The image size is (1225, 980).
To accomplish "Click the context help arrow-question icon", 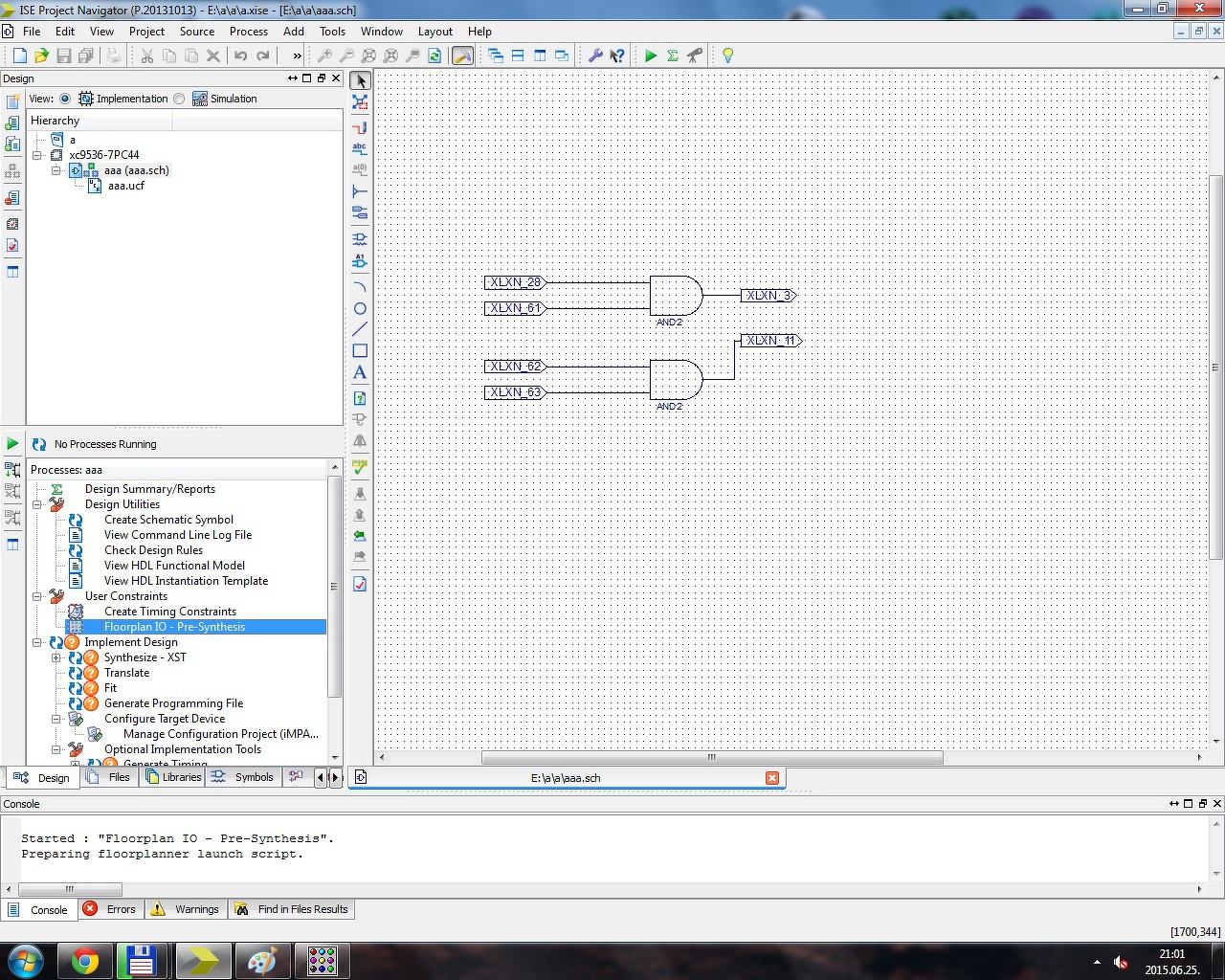I will pyautogui.click(x=617, y=56).
